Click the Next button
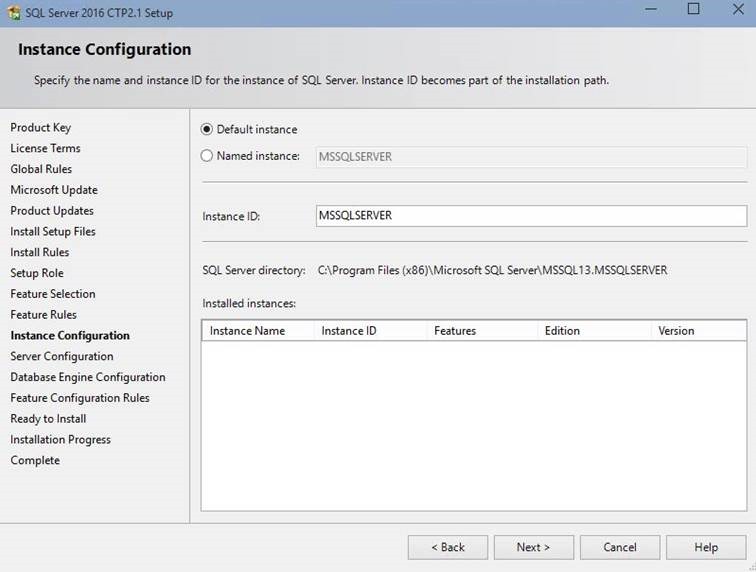 click(x=534, y=547)
